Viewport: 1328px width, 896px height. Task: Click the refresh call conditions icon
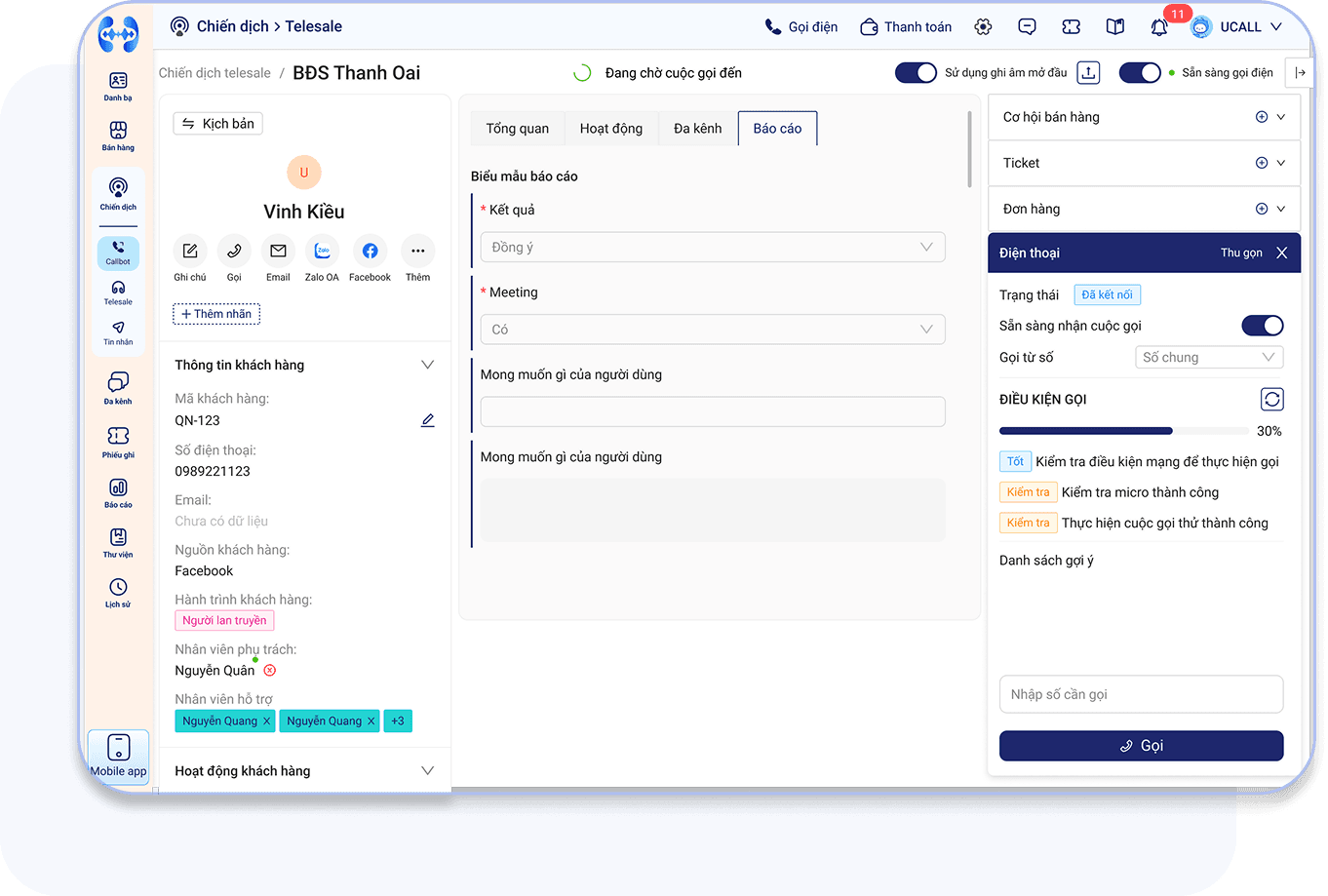pyautogui.click(x=1271, y=399)
